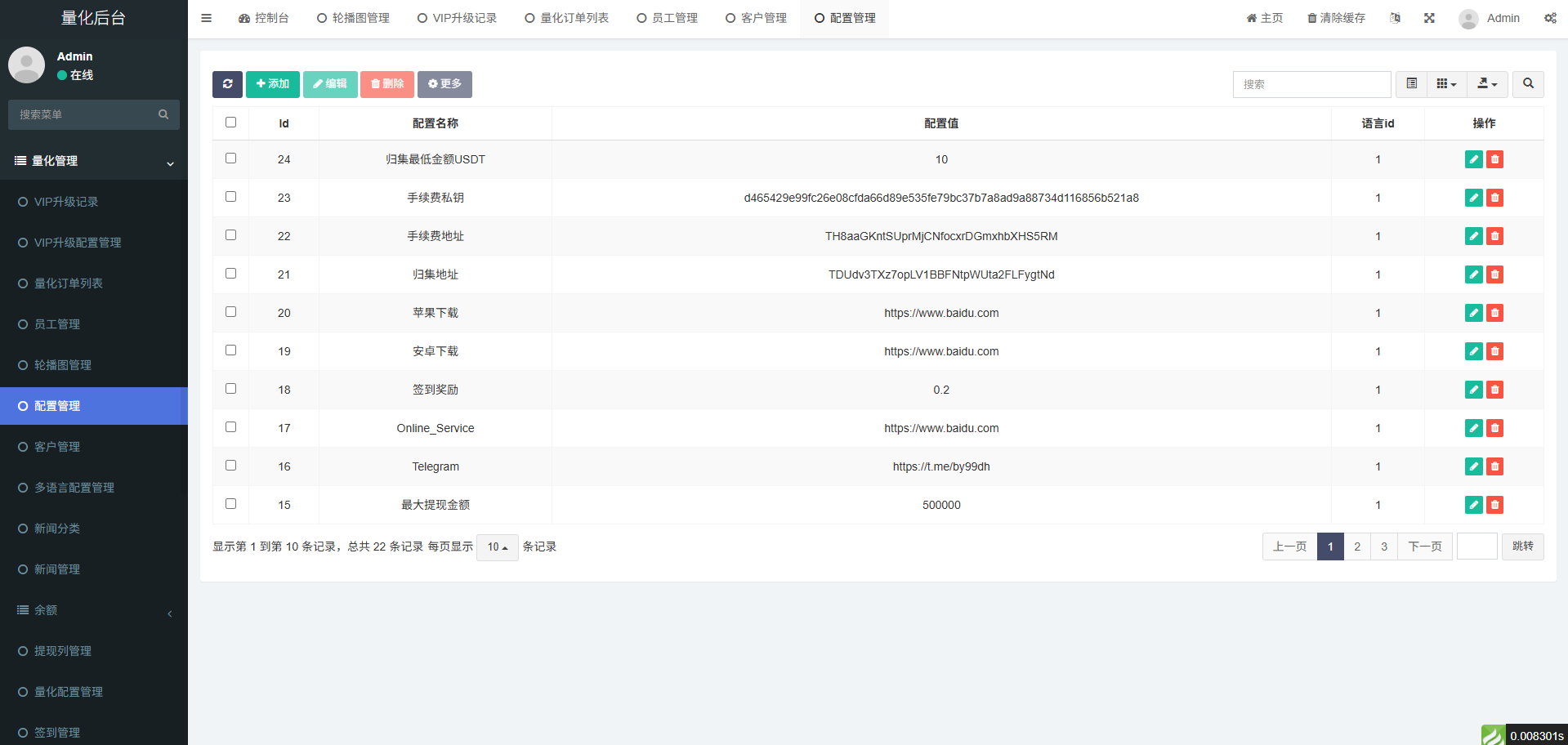Image resolution: width=1568 pixels, height=745 pixels.
Task: Check the select-all checkbox in the table header
Action: coord(230,123)
